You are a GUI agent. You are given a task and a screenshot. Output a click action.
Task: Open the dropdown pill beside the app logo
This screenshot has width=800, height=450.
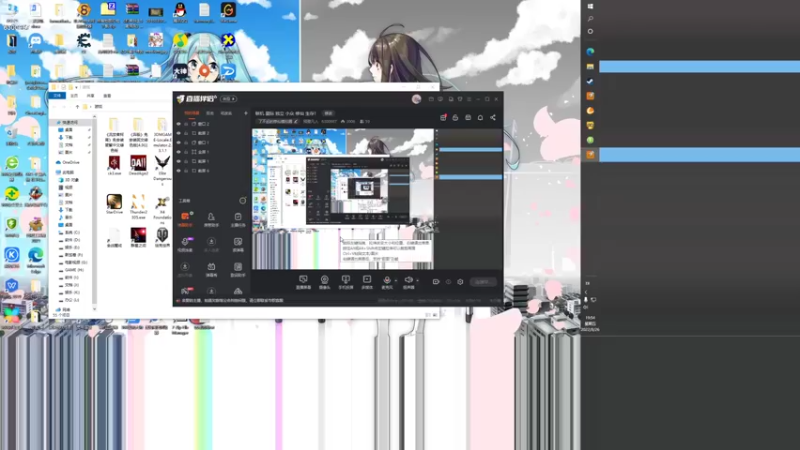click(228, 99)
